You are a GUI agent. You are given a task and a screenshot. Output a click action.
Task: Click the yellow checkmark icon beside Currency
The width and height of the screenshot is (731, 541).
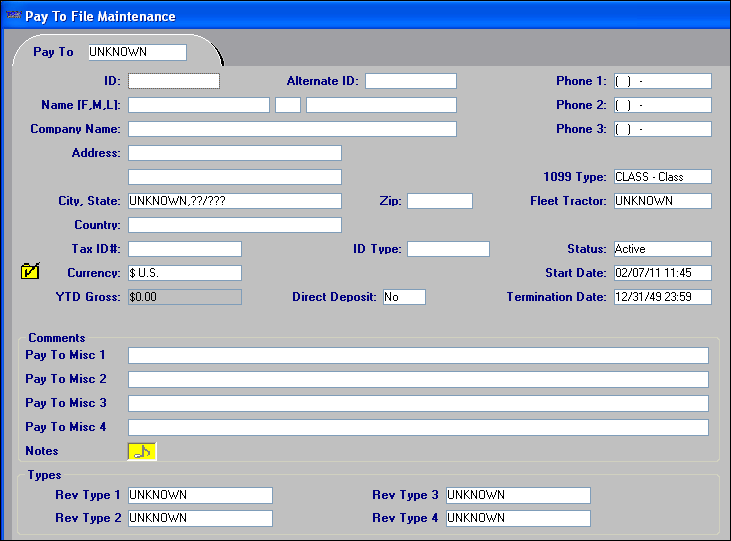click(30, 271)
